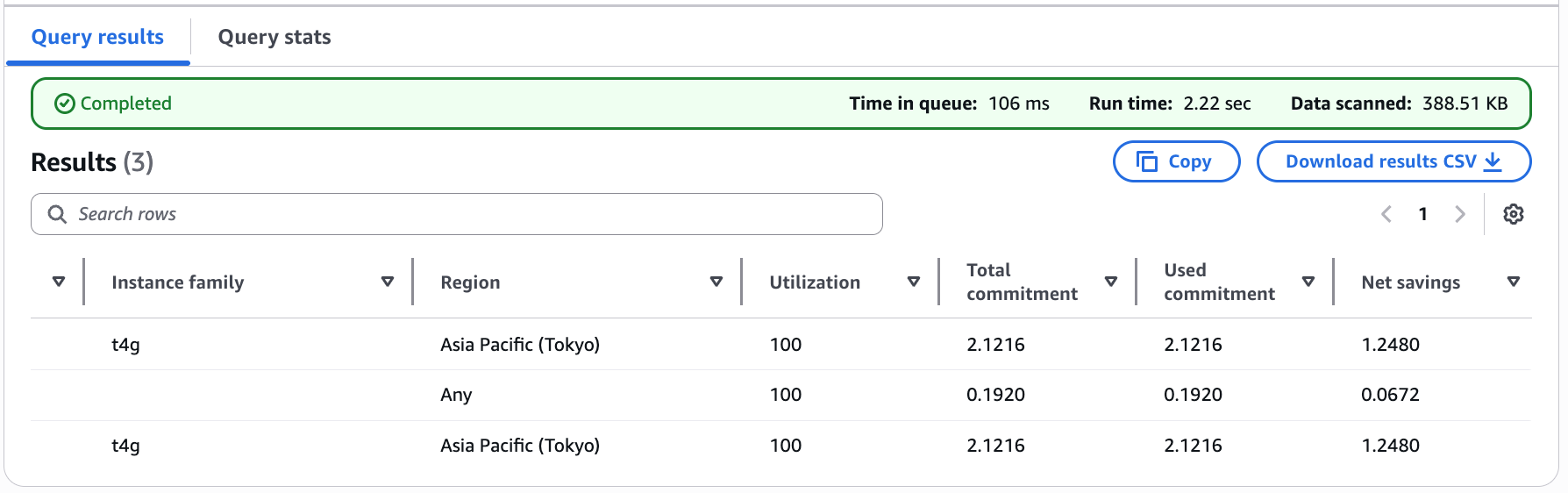Screen dimensions: 1568x493
Task: Select total commitment 0.1920 in the Any row
Action: click(995, 395)
